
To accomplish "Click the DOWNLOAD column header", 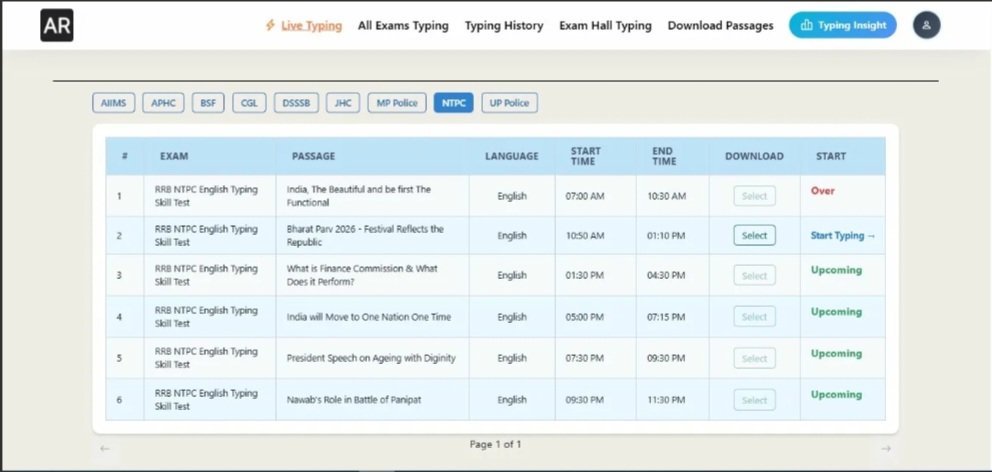I will 754,156.
